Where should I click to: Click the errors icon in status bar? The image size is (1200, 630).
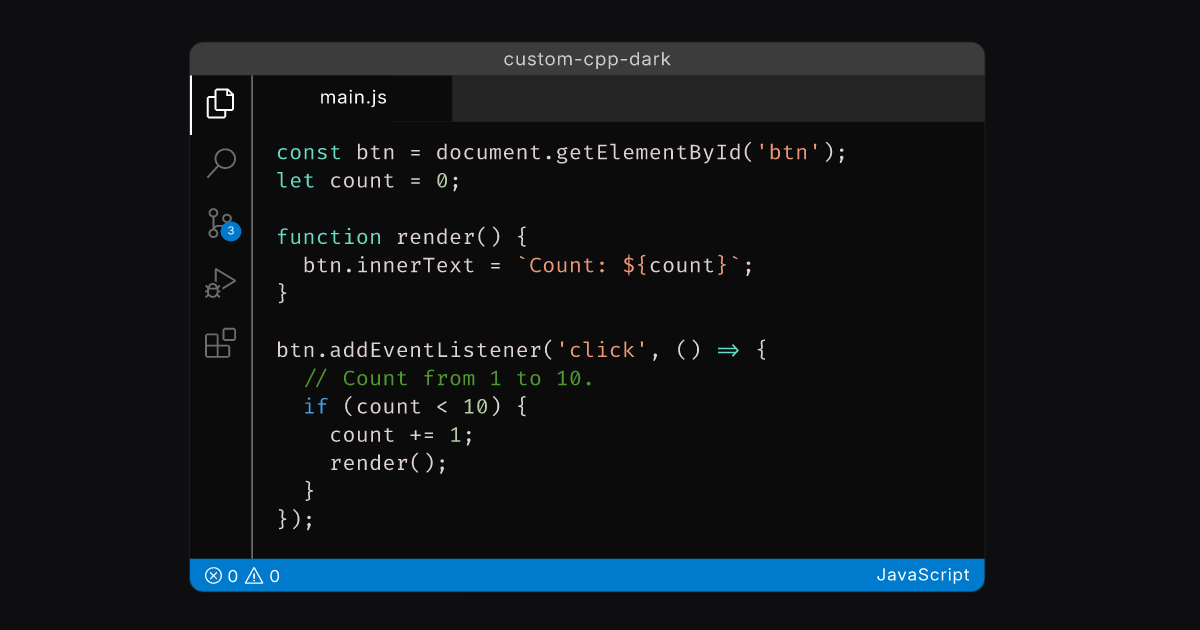(x=213, y=576)
